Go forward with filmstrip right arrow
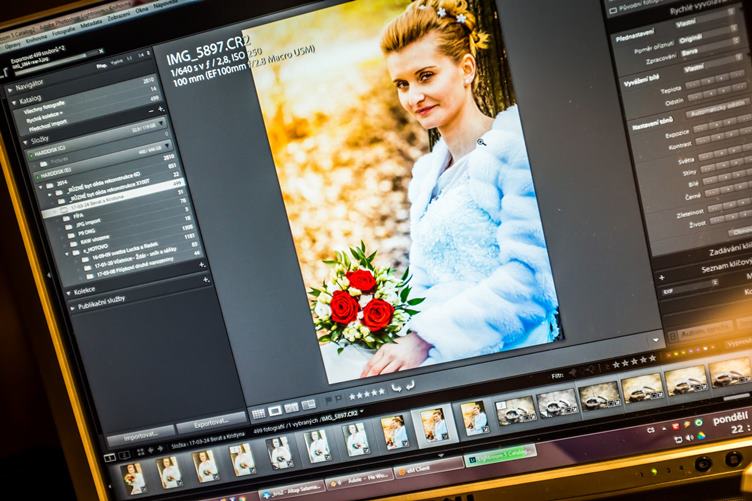The image size is (752, 501). pos(160,449)
